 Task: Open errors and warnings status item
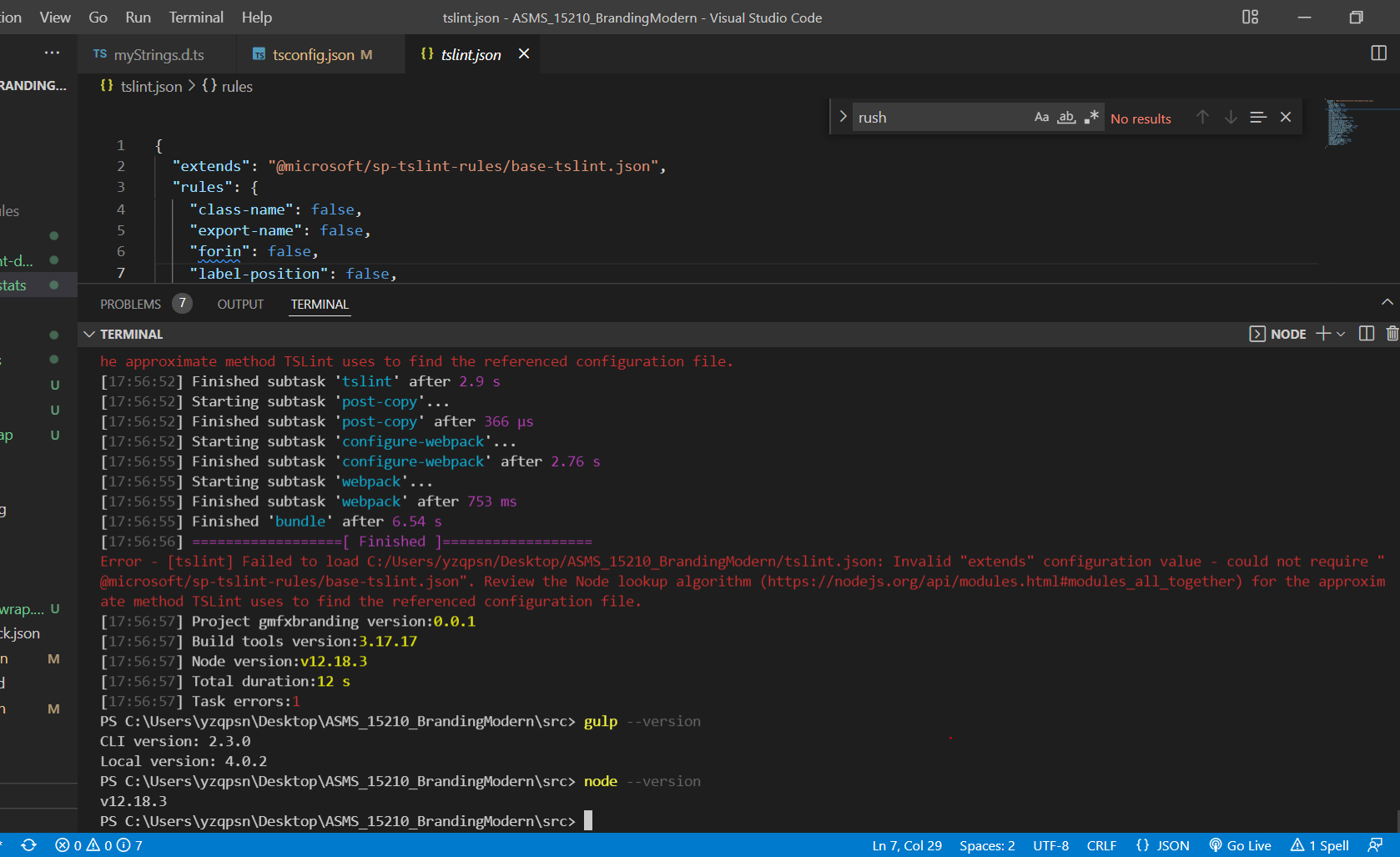pos(98,845)
